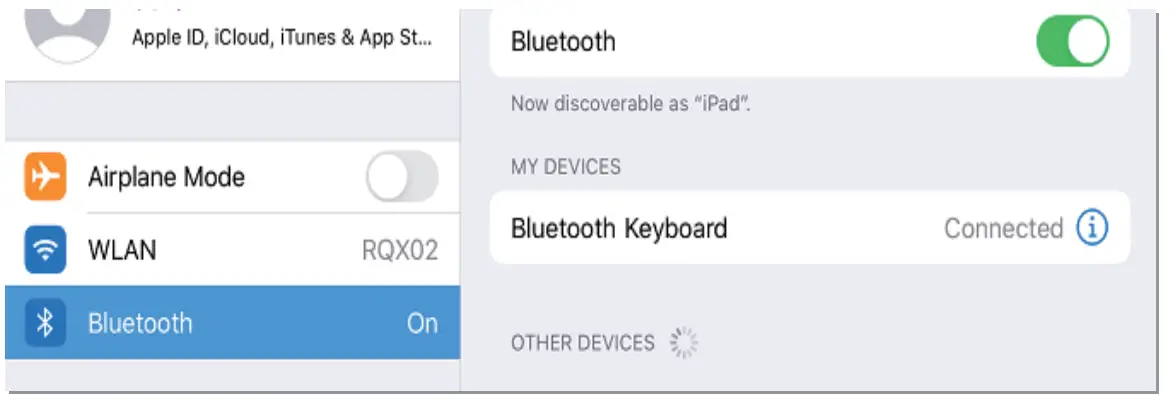
Task: Click the Connected status text
Action: click(x=1003, y=228)
